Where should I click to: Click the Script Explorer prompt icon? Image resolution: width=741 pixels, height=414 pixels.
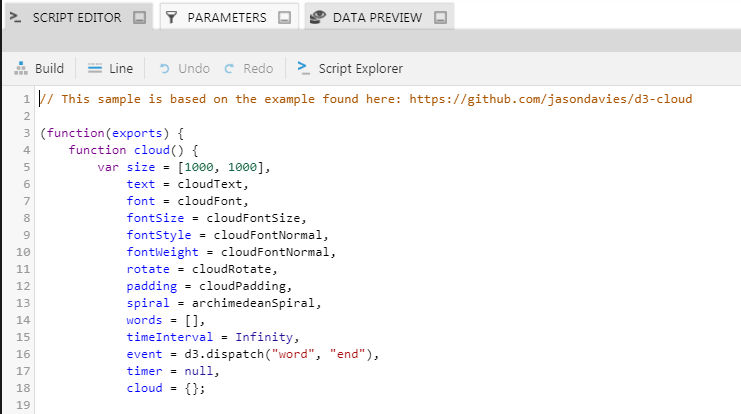coord(303,69)
